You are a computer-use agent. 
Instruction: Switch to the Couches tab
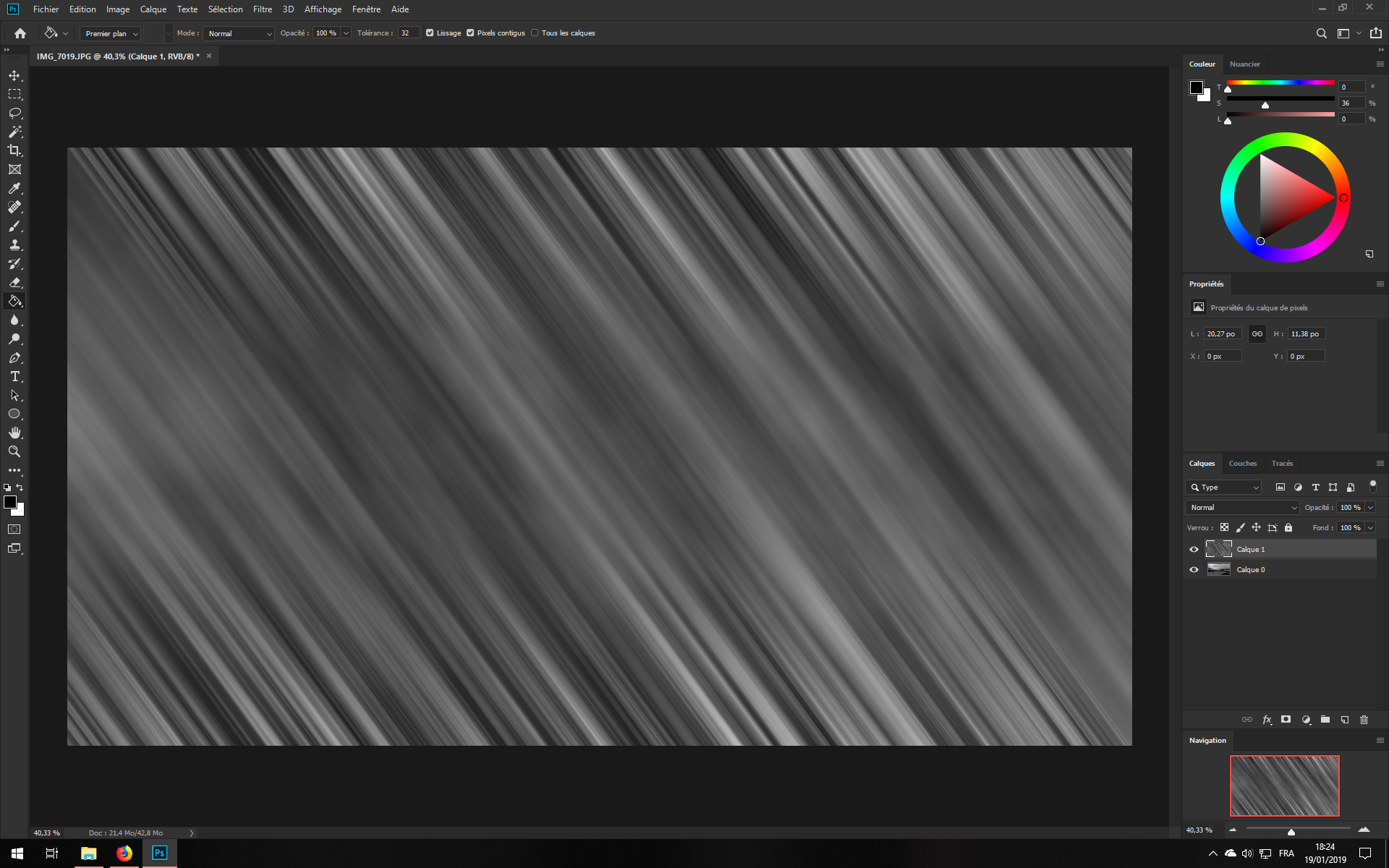point(1243,463)
